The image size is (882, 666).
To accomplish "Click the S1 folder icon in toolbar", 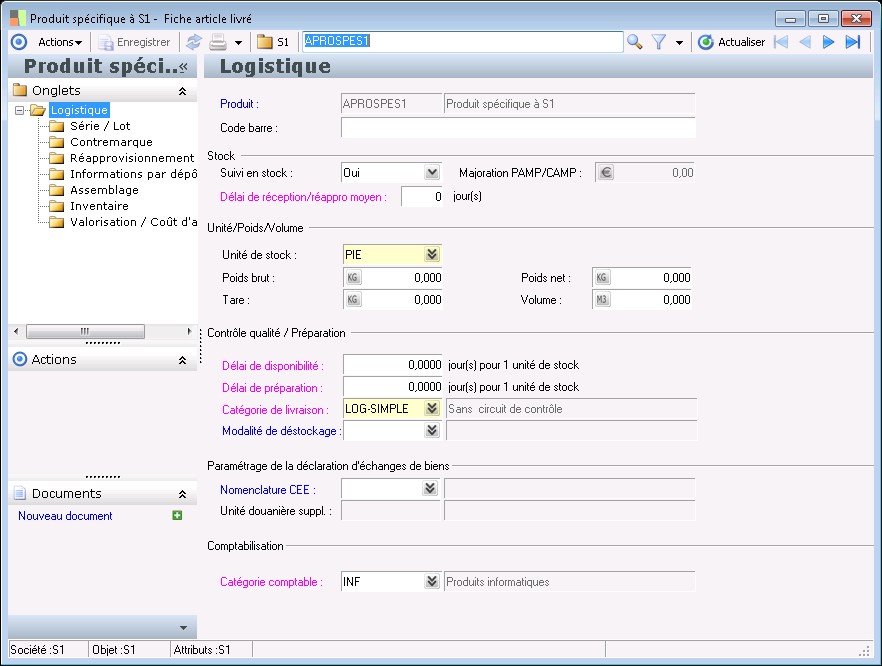I will (265, 42).
